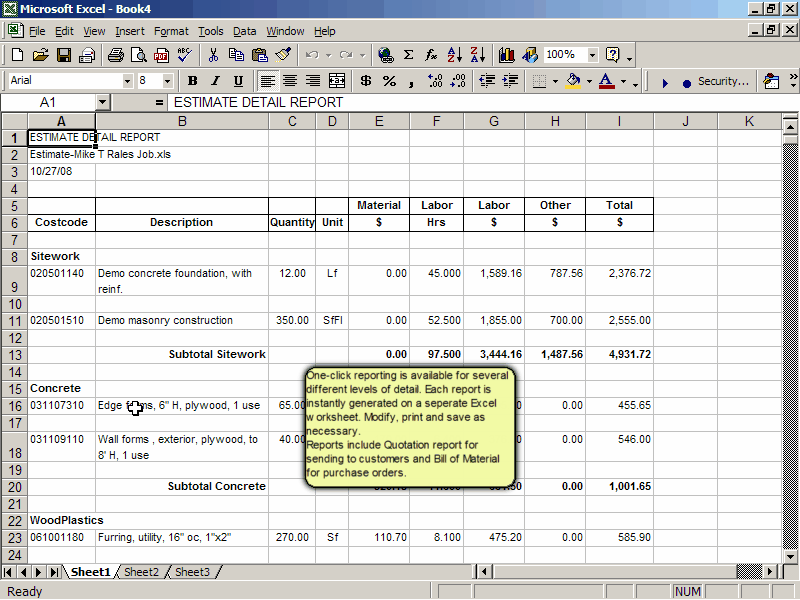
Task: Click the New workbook icon
Action: (17, 55)
